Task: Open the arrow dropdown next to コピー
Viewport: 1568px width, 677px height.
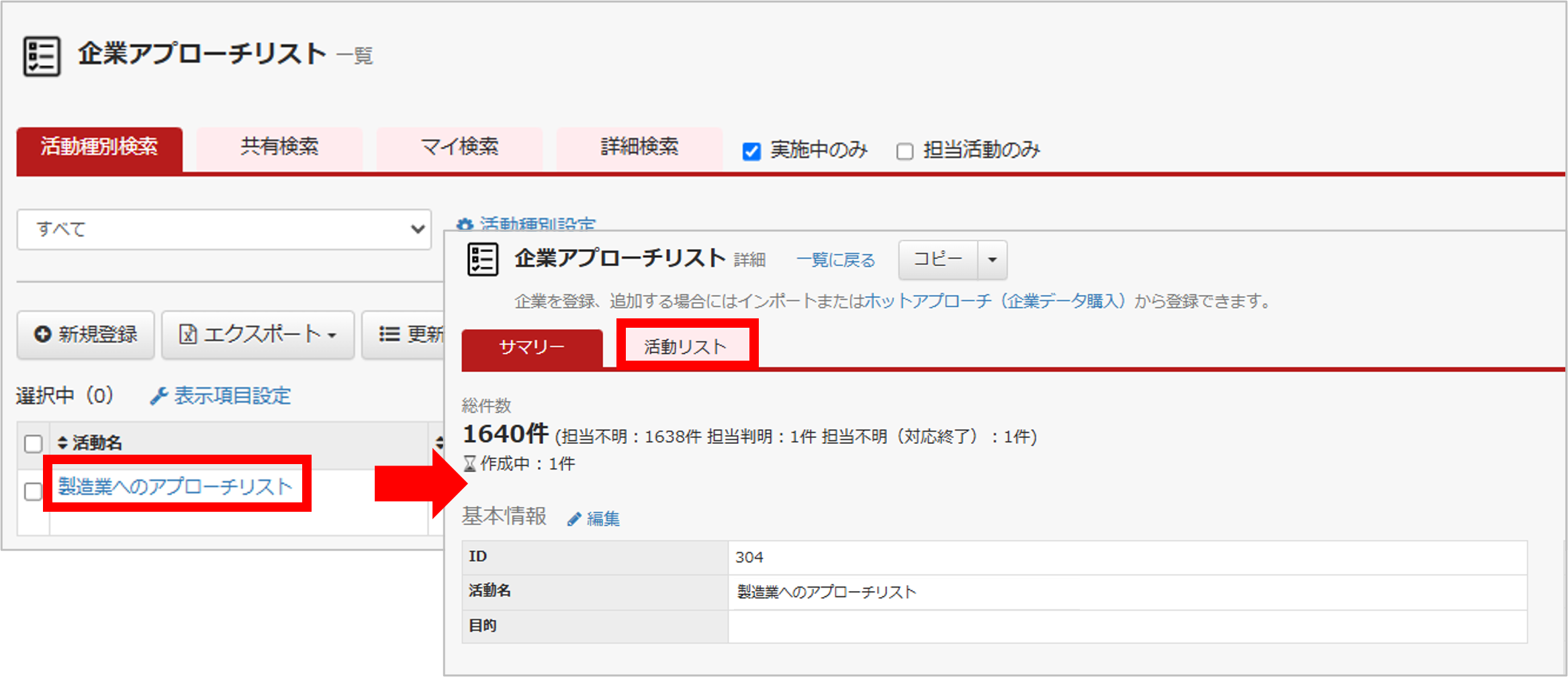Action: point(992,260)
